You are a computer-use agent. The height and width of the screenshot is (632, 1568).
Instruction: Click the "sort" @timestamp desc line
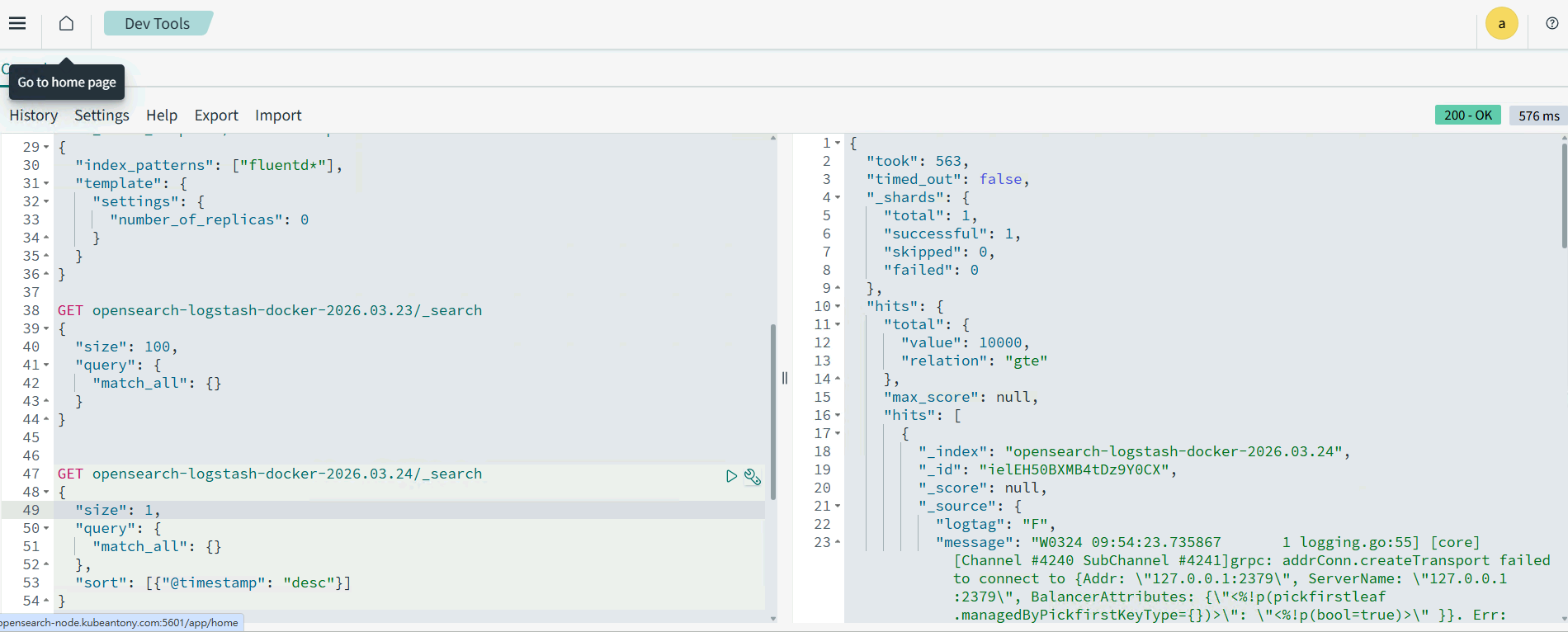(x=213, y=582)
